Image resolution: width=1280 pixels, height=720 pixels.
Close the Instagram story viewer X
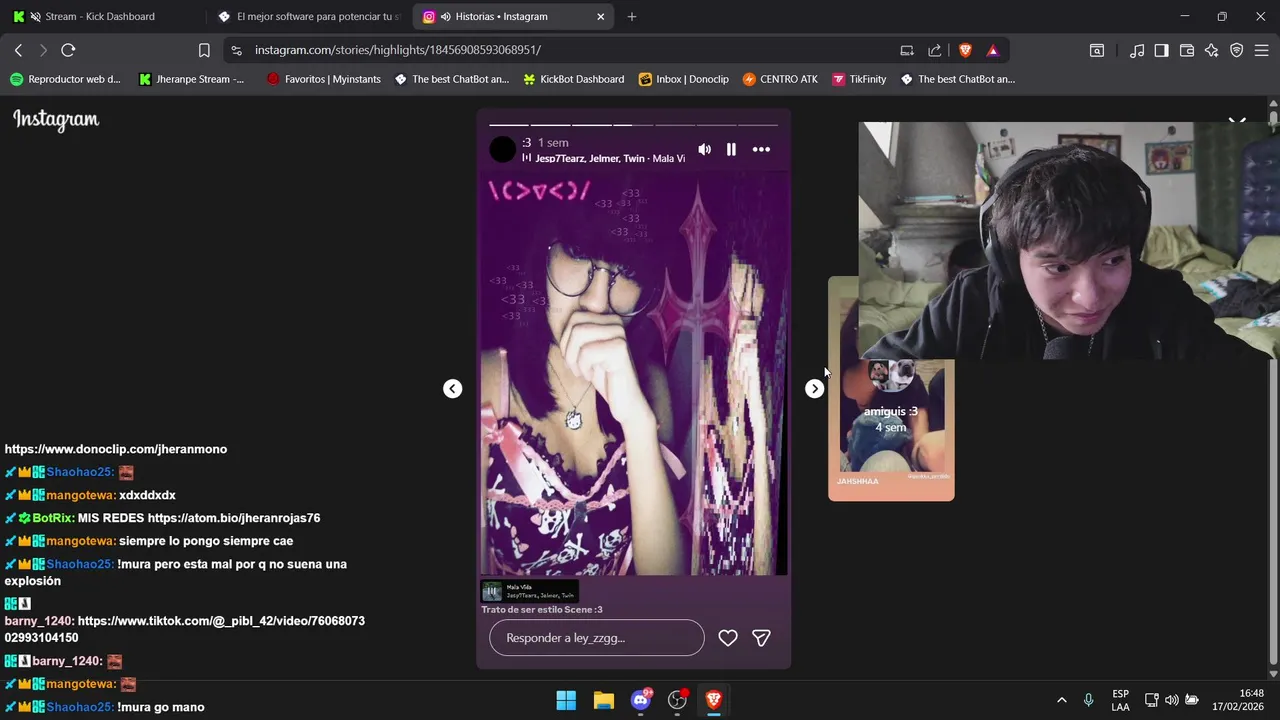click(1237, 119)
